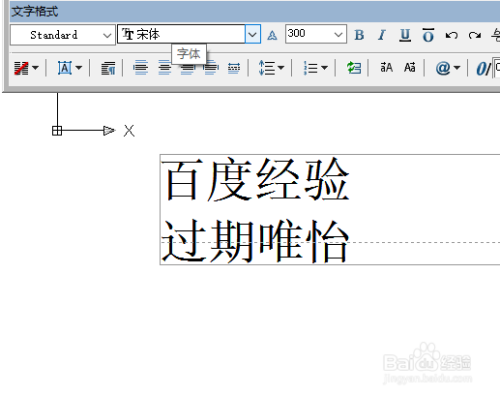Click the text height value 300
Viewport: 500px width, 396px height.
(297, 34)
